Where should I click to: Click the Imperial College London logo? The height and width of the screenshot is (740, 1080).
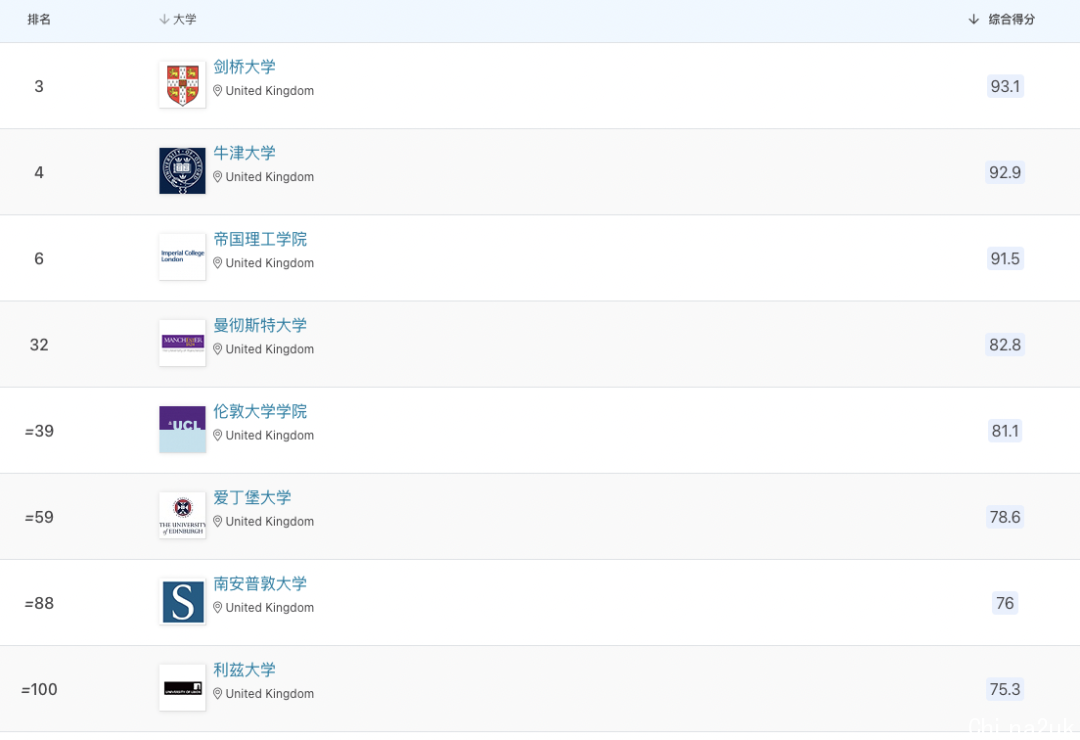pyautogui.click(x=183, y=256)
